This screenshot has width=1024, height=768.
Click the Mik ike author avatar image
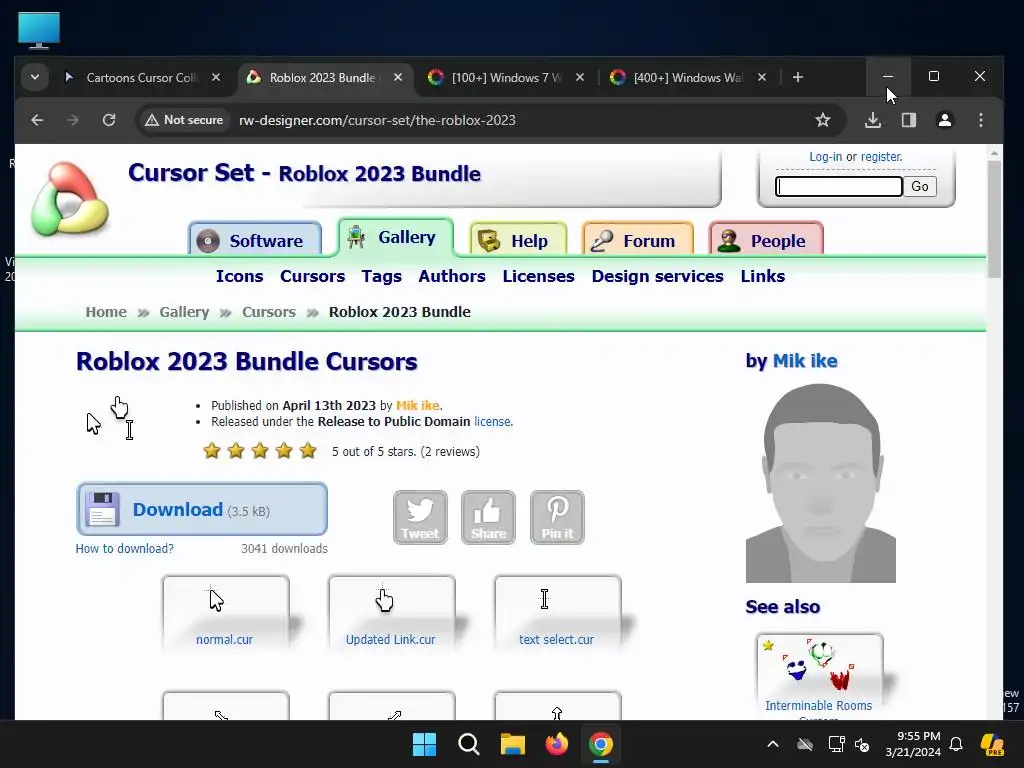[821, 483]
